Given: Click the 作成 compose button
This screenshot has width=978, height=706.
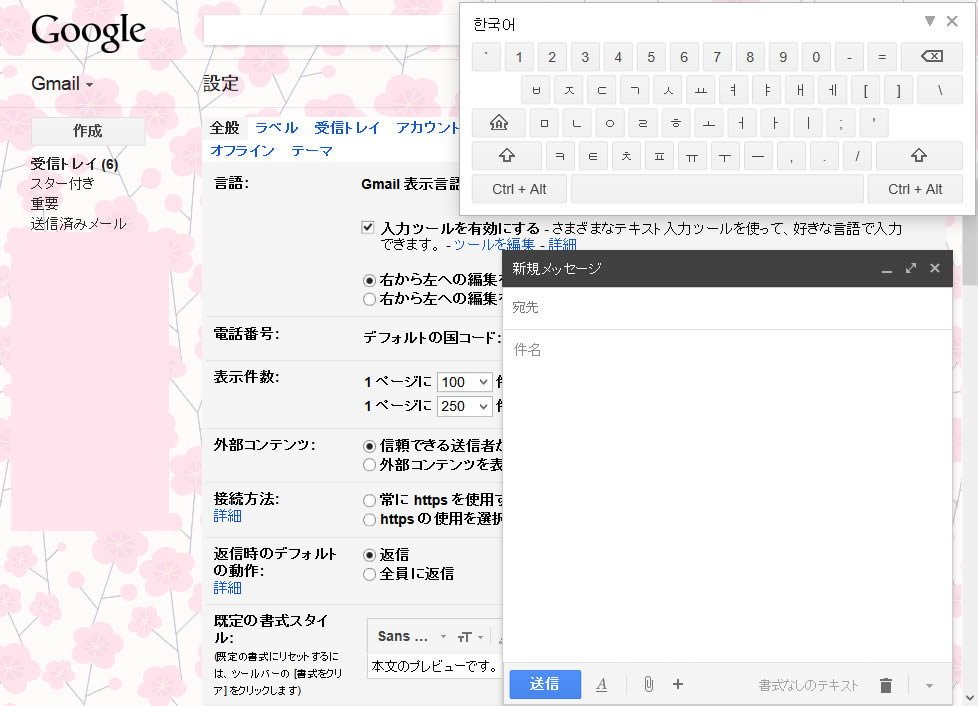Looking at the screenshot, I should (x=88, y=131).
